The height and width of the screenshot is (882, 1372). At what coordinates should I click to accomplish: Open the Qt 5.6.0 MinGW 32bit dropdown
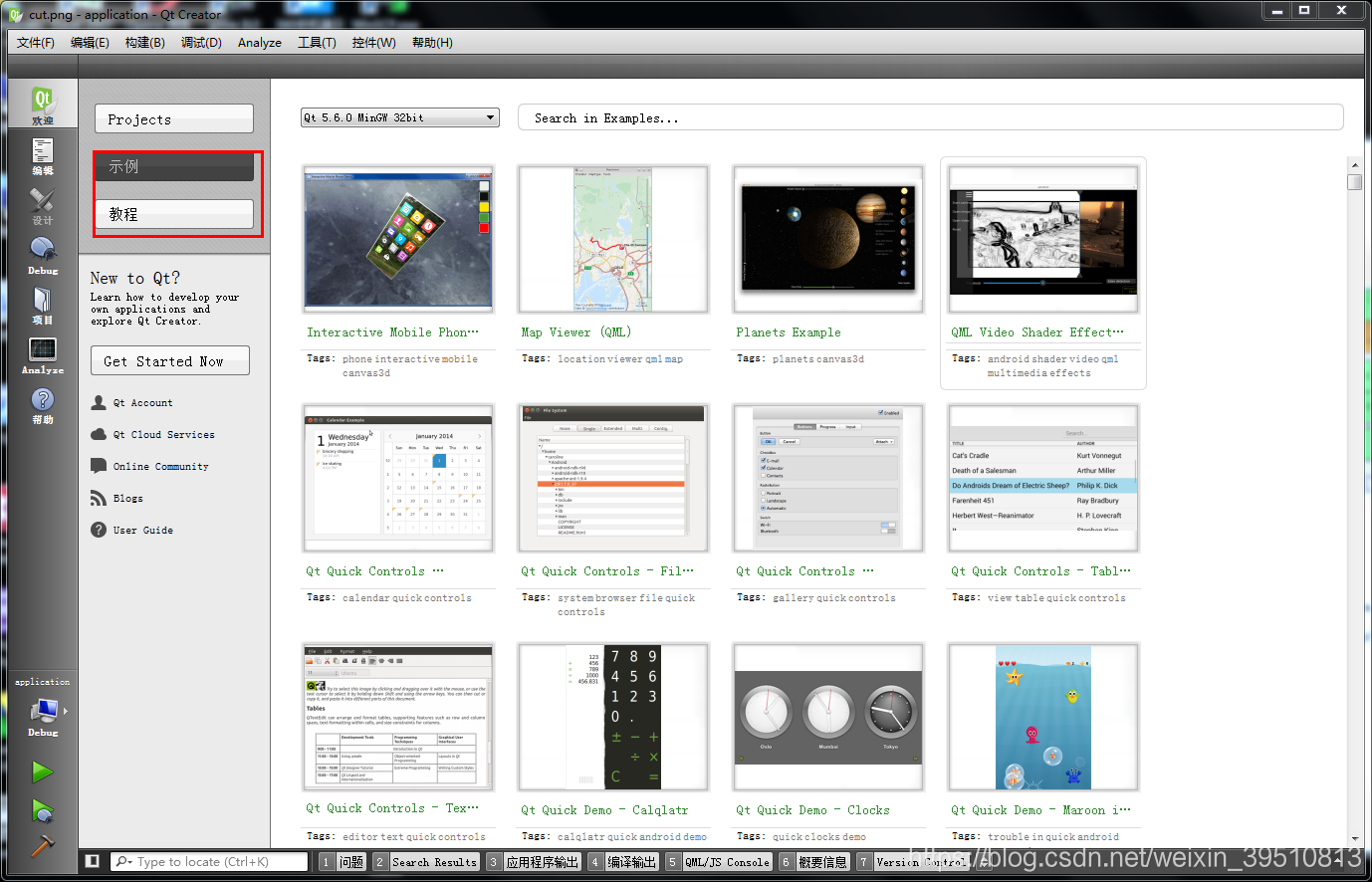(x=399, y=117)
